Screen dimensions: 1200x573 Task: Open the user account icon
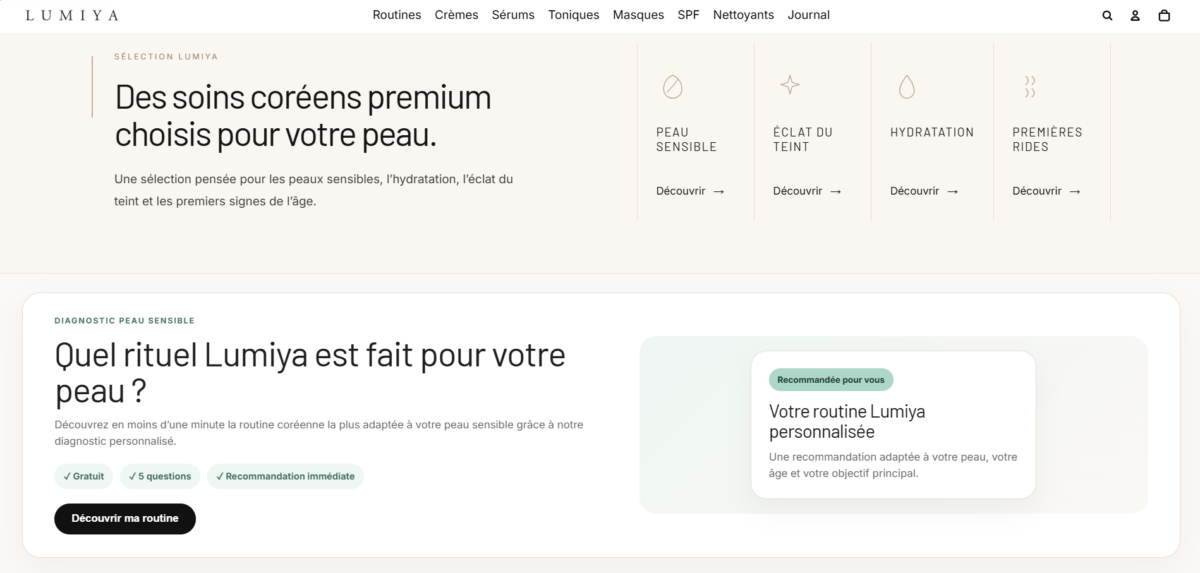[1135, 15]
